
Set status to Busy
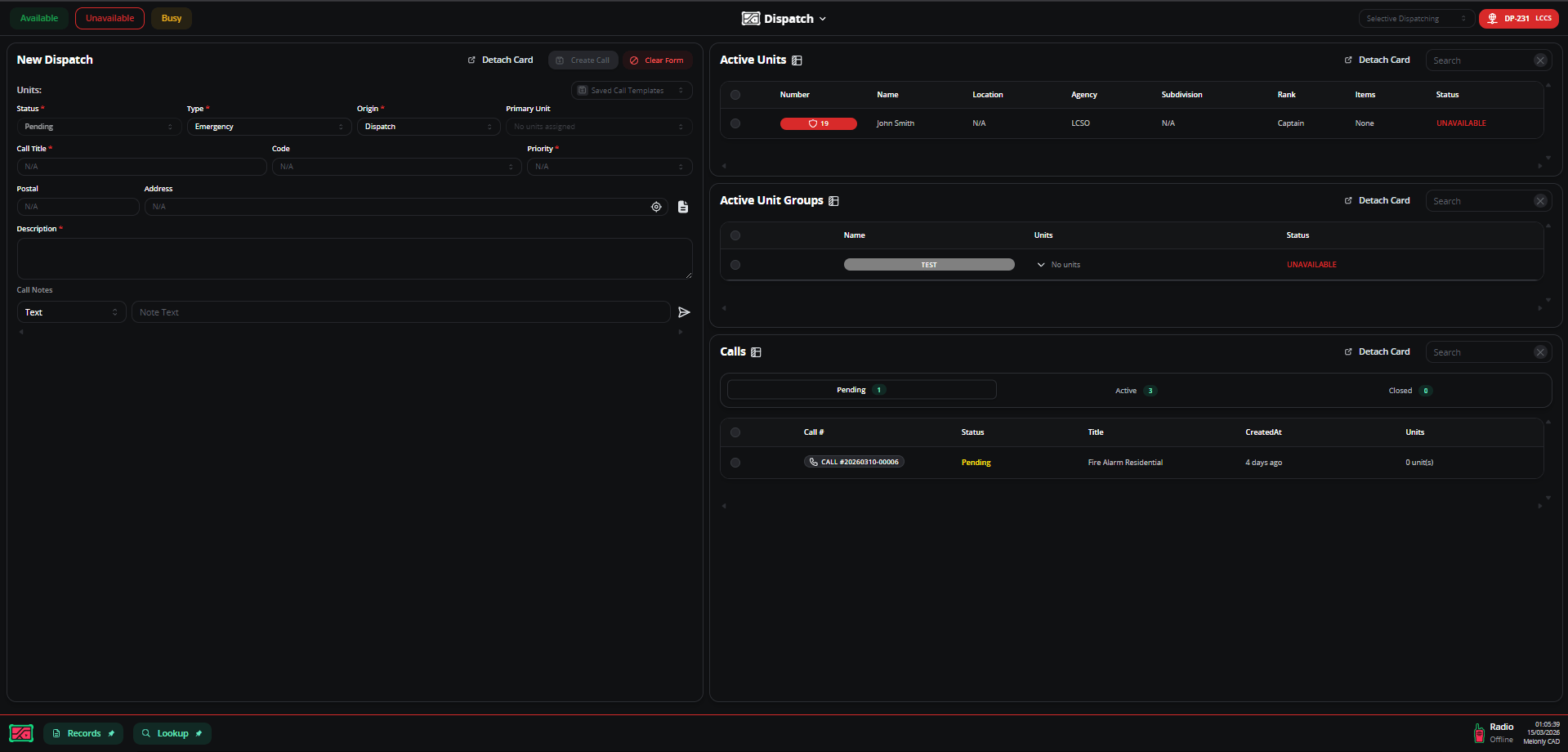(172, 18)
